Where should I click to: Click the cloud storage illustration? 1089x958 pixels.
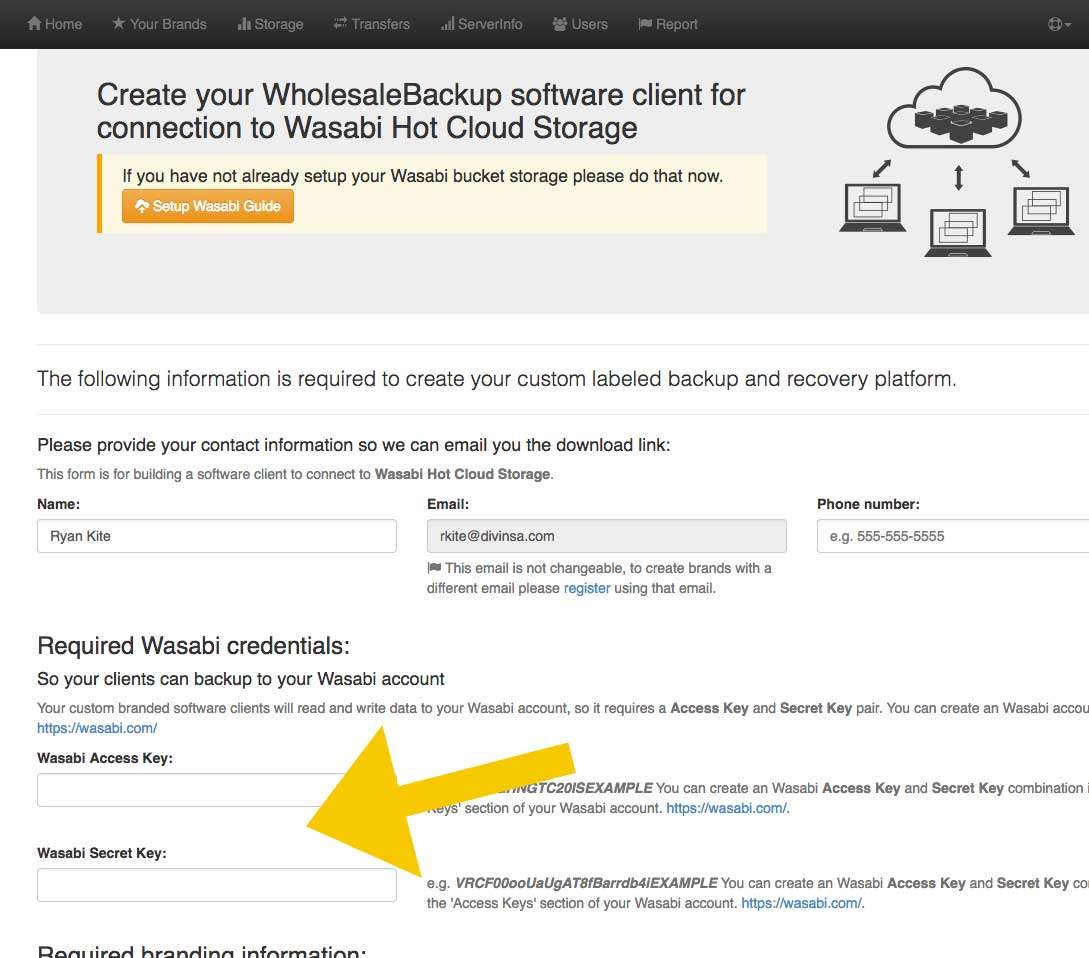click(x=956, y=162)
